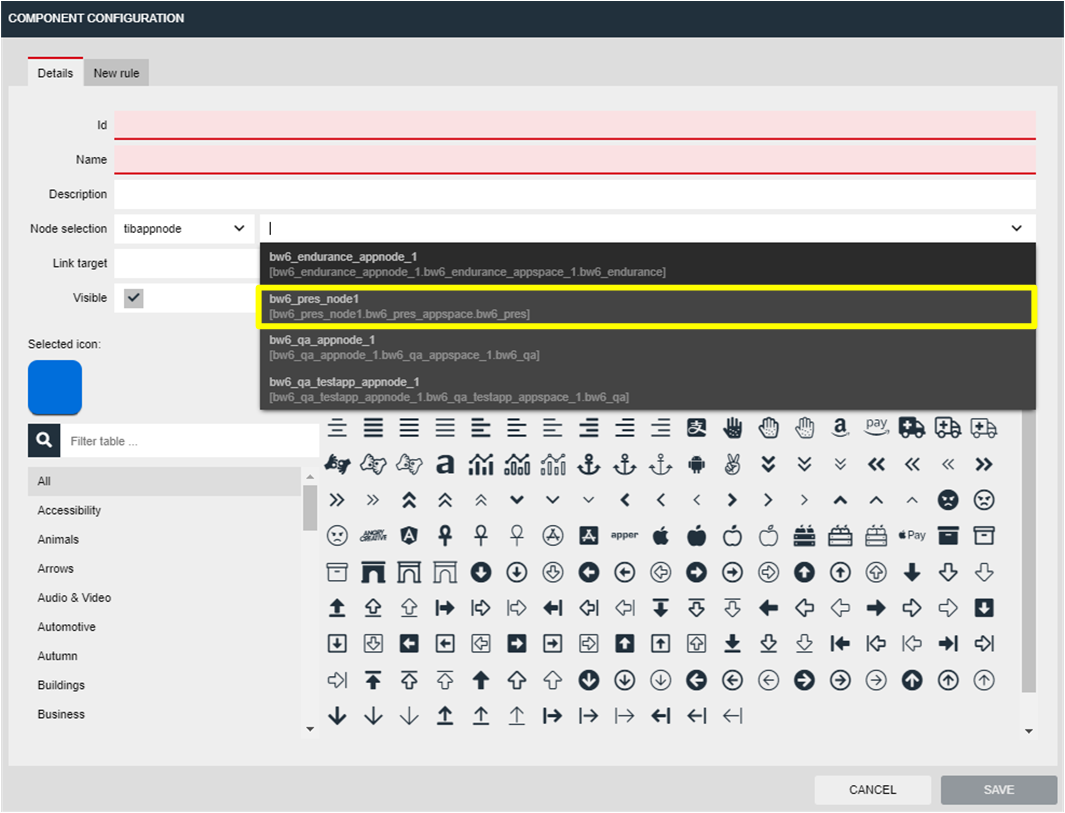This screenshot has height=813, width=1065.
Task: Click the magnifier search icon beside filter
Action: [44, 440]
